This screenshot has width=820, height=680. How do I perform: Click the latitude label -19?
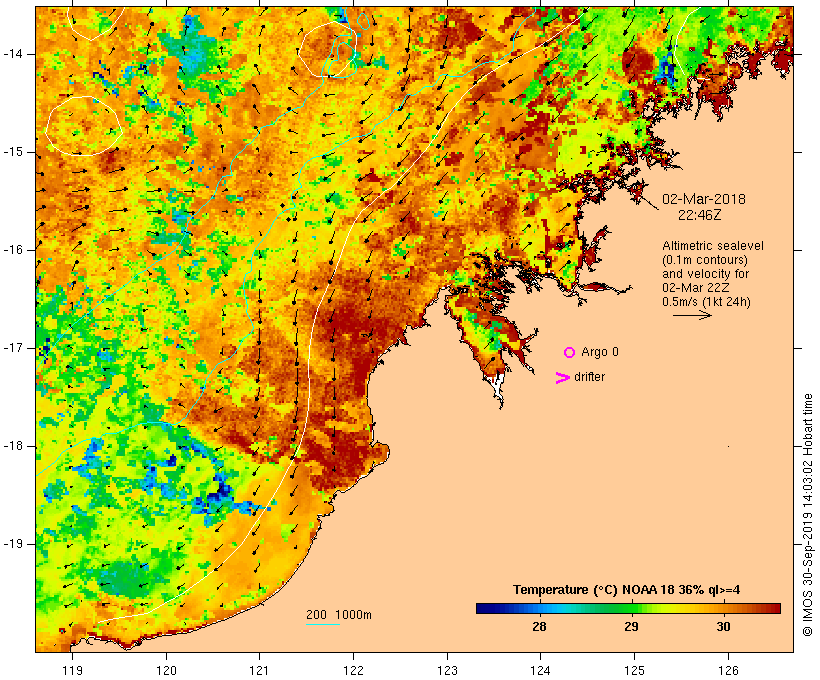click(12, 544)
